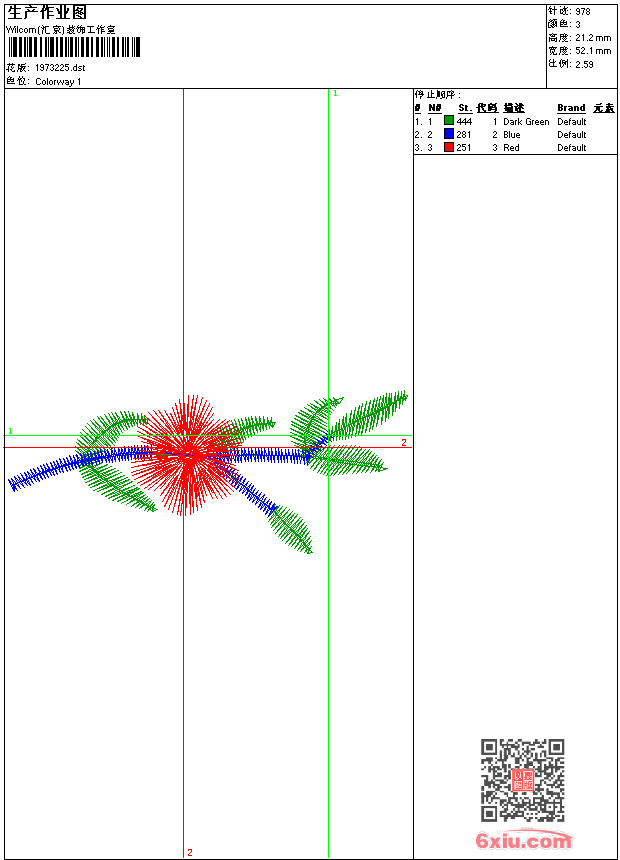Click stitch count 281 in color list
The height and width of the screenshot is (860, 620).
point(464,135)
